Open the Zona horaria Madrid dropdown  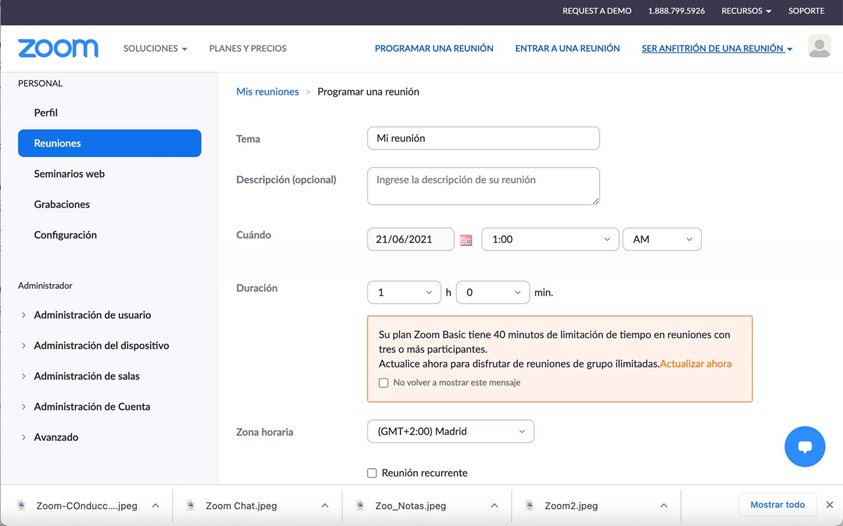click(x=451, y=431)
